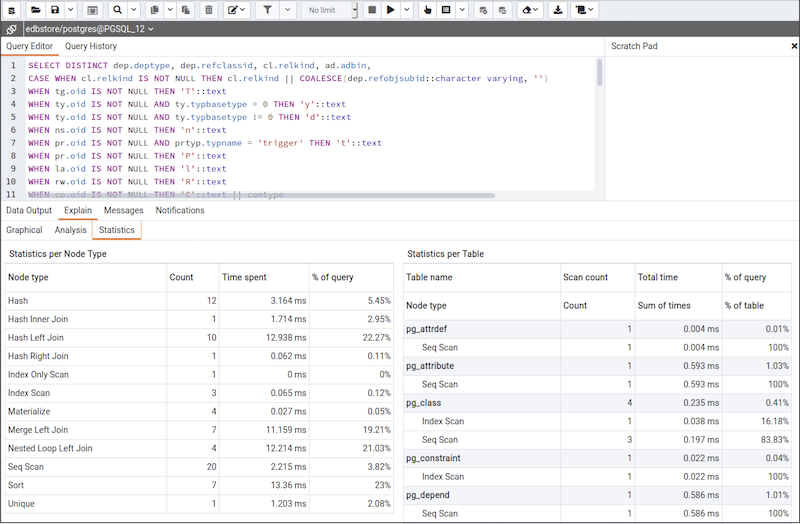Click the pg_attribute table row
The height and width of the screenshot is (524, 800).
coord(597,365)
